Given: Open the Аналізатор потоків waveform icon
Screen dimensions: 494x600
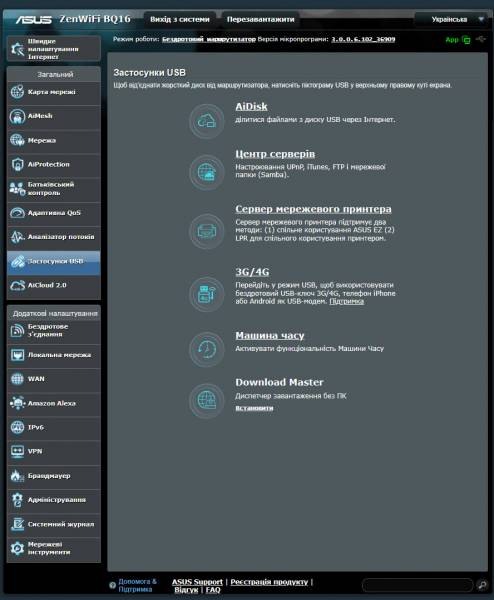Looking at the screenshot, I should tap(17, 237).
